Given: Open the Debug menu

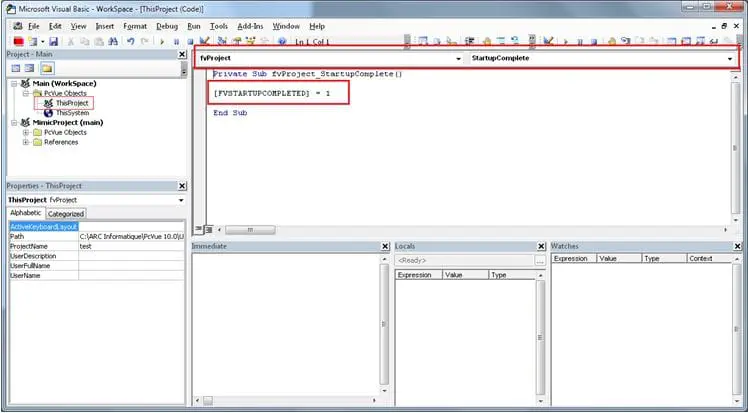Looking at the screenshot, I should coord(166,25).
